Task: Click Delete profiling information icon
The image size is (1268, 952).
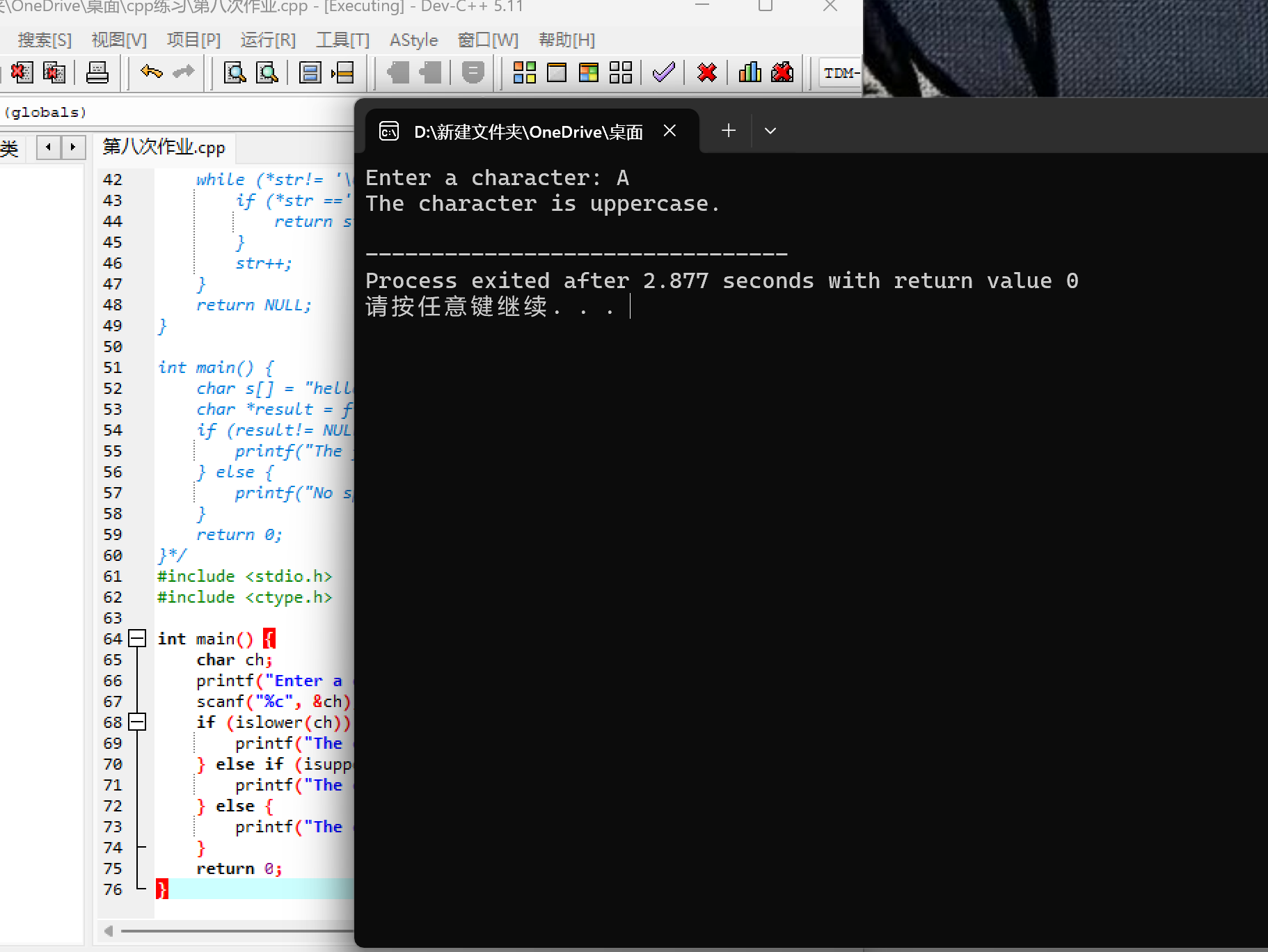Action: point(782,72)
